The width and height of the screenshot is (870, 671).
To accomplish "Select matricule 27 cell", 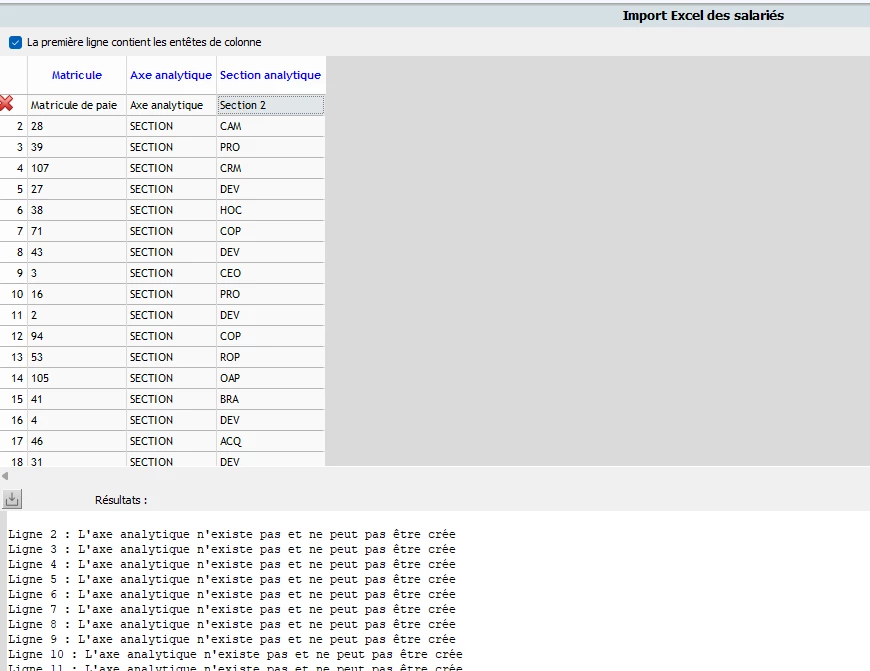I will [77, 189].
